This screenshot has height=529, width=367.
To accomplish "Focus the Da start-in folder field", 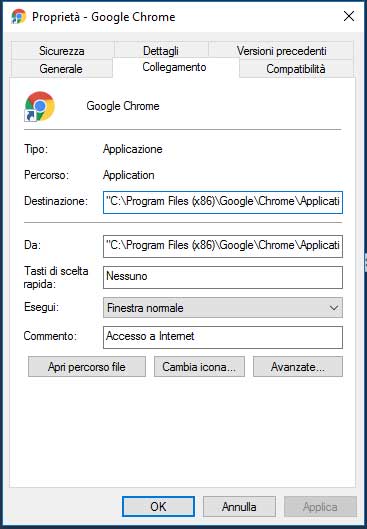I will point(223,246).
